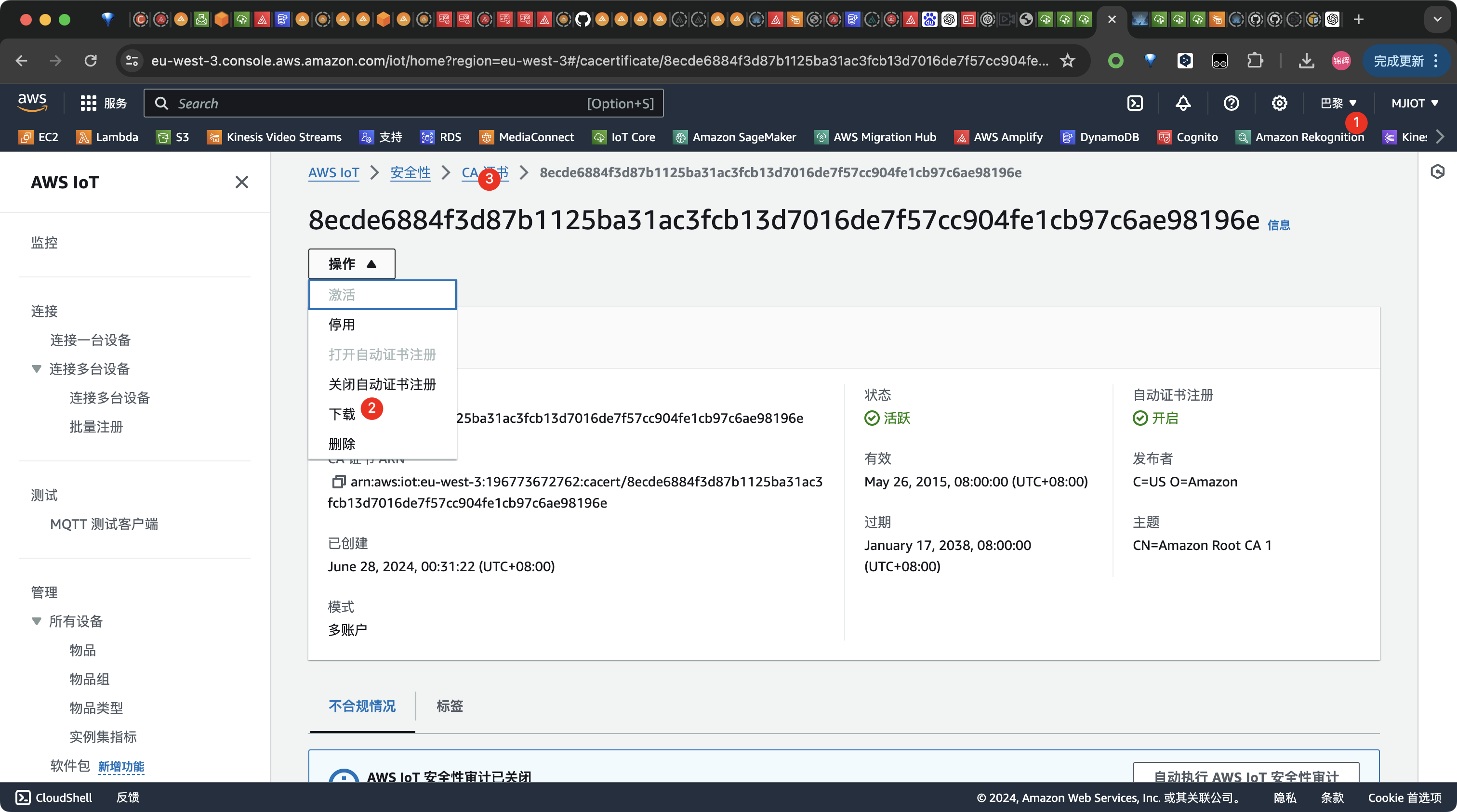The width and height of the screenshot is (1457, 812).
Task: Open Amazon SageMaker shortcut
Action: [x=734, y=137]
